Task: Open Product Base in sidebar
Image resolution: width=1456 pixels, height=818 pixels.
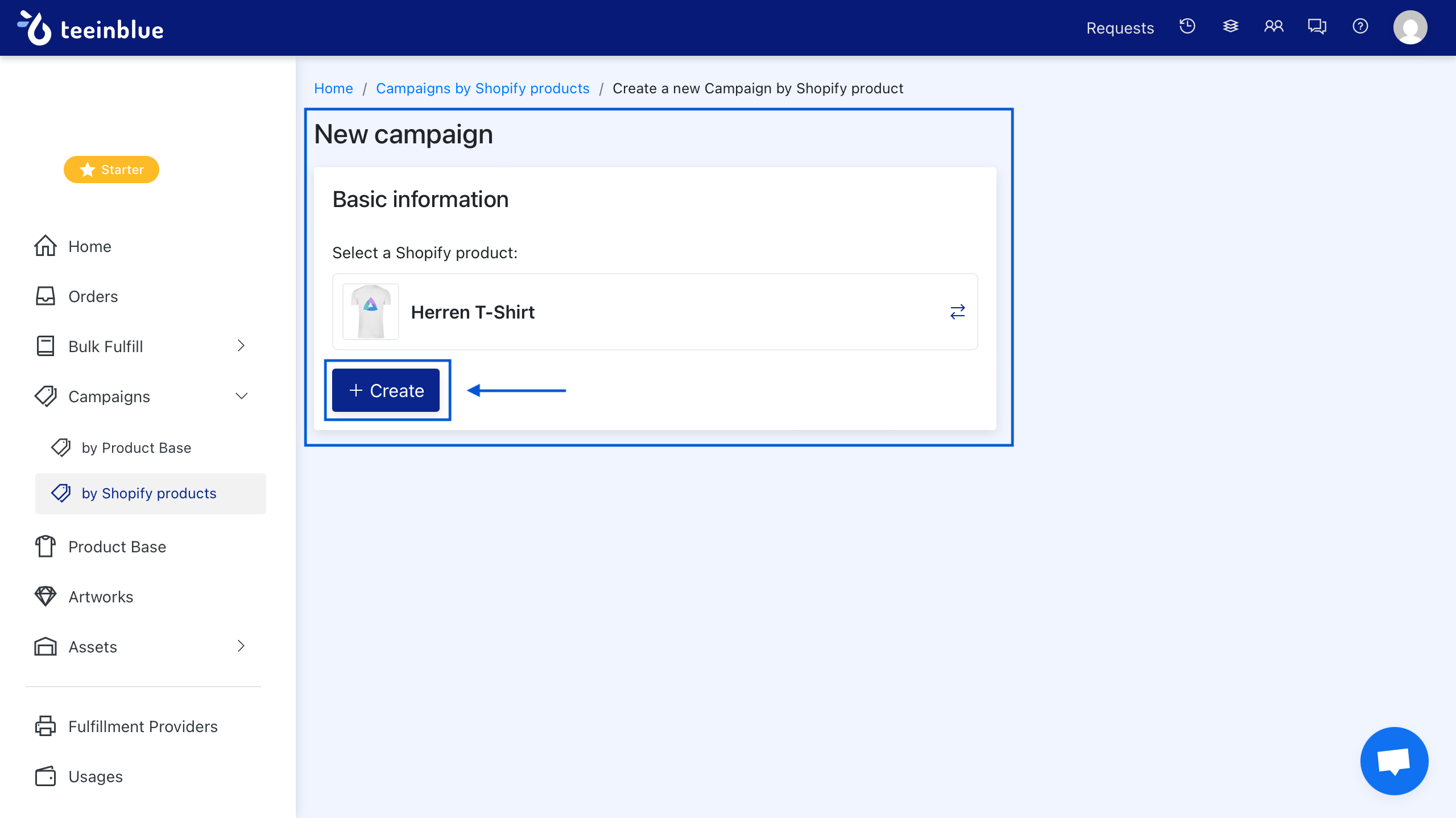Action: click(117, 547)
